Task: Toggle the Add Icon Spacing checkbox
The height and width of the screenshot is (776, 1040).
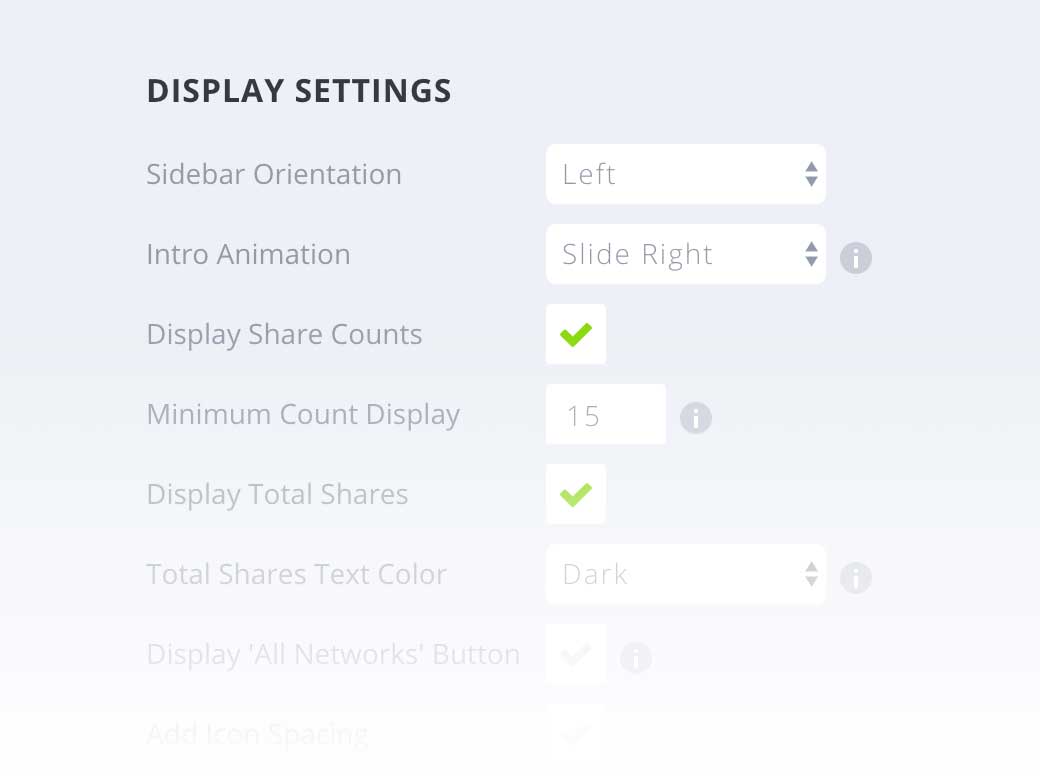Action: pos(576,734)
